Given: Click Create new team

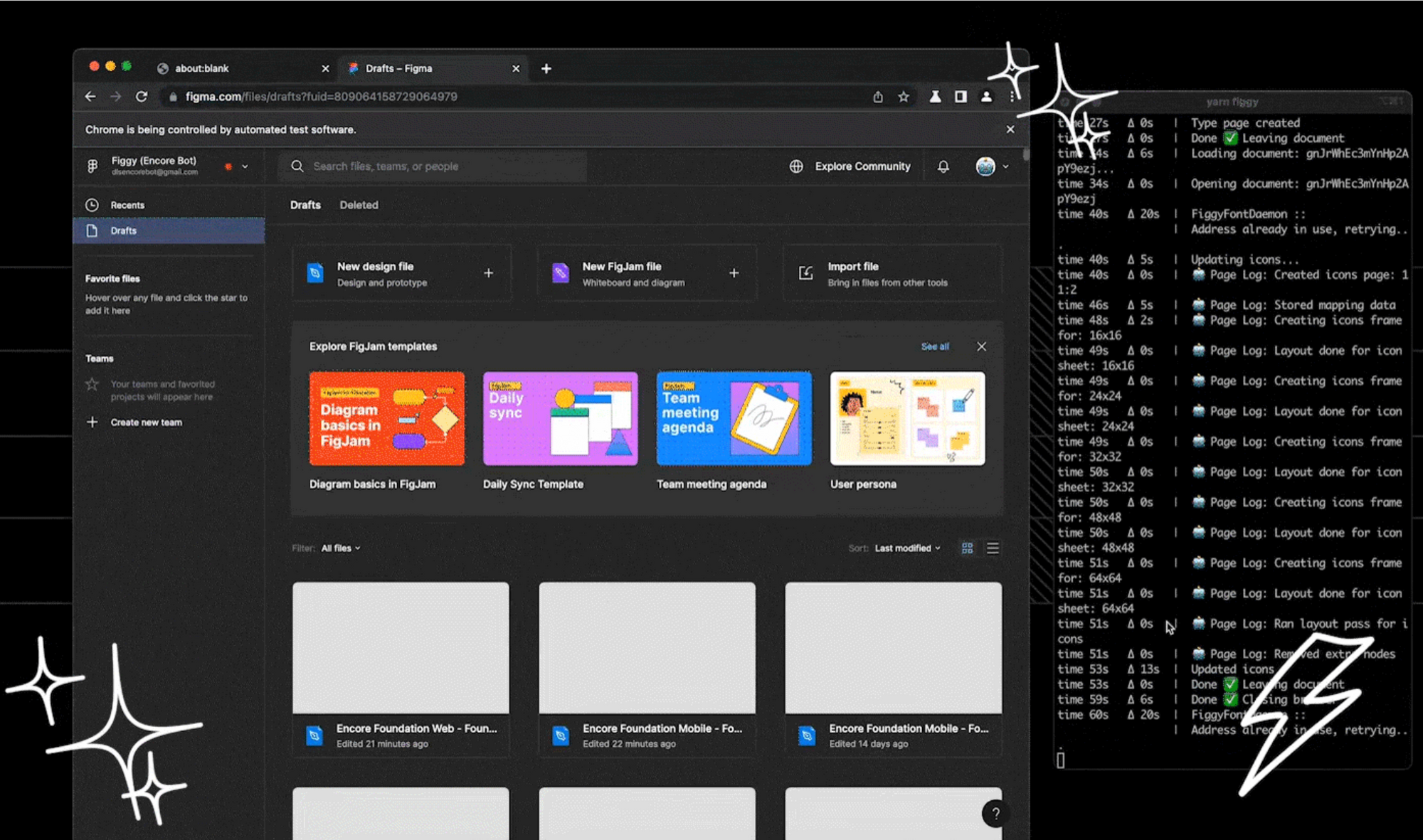Looking at the screenshot, I should tap(146, 422).
